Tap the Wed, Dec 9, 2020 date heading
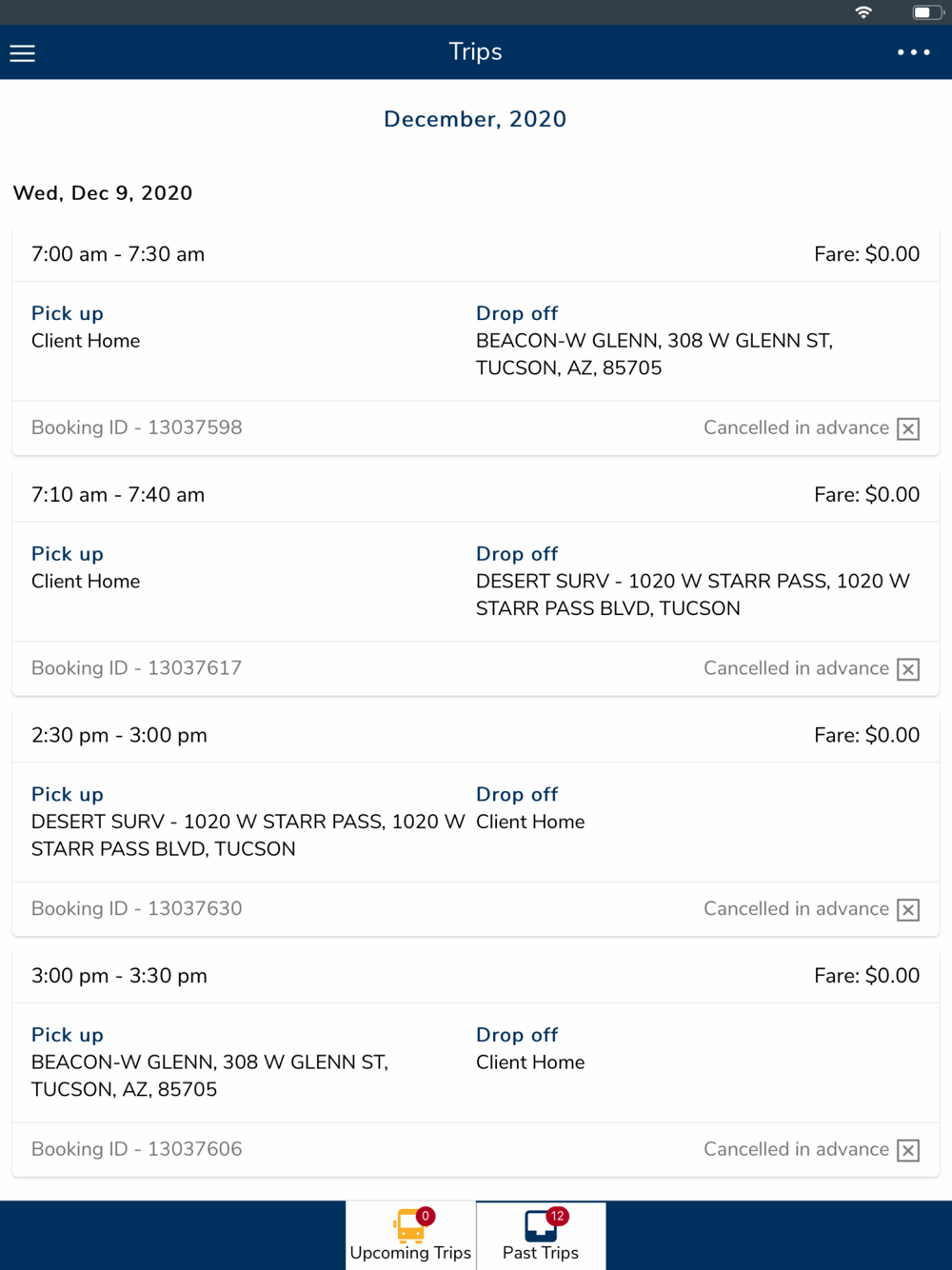952x1270 pixels. (x=103, y=193)
